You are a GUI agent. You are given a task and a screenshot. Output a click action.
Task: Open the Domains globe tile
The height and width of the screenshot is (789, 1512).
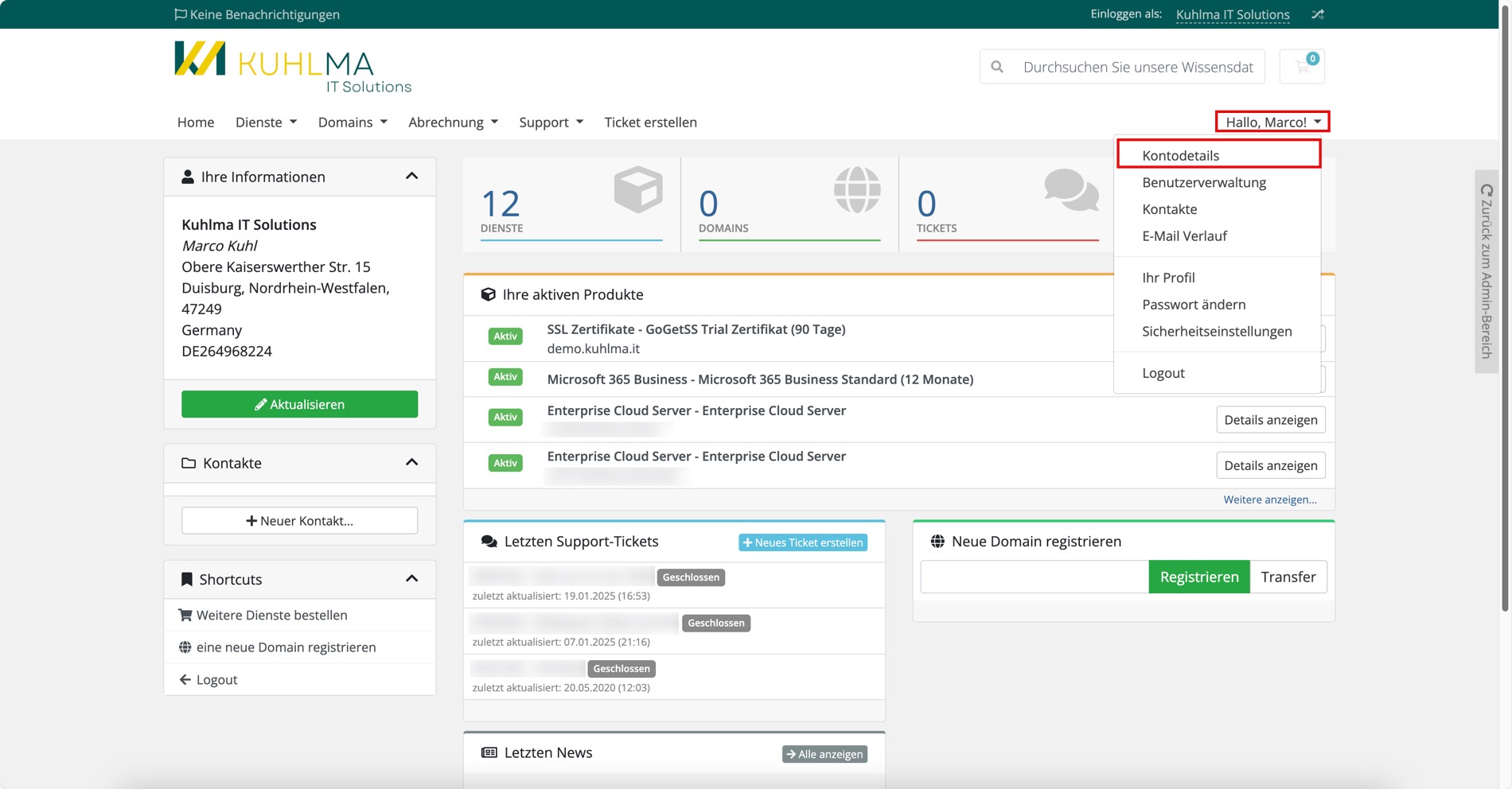pyautogui.click(x=789, y=204)
